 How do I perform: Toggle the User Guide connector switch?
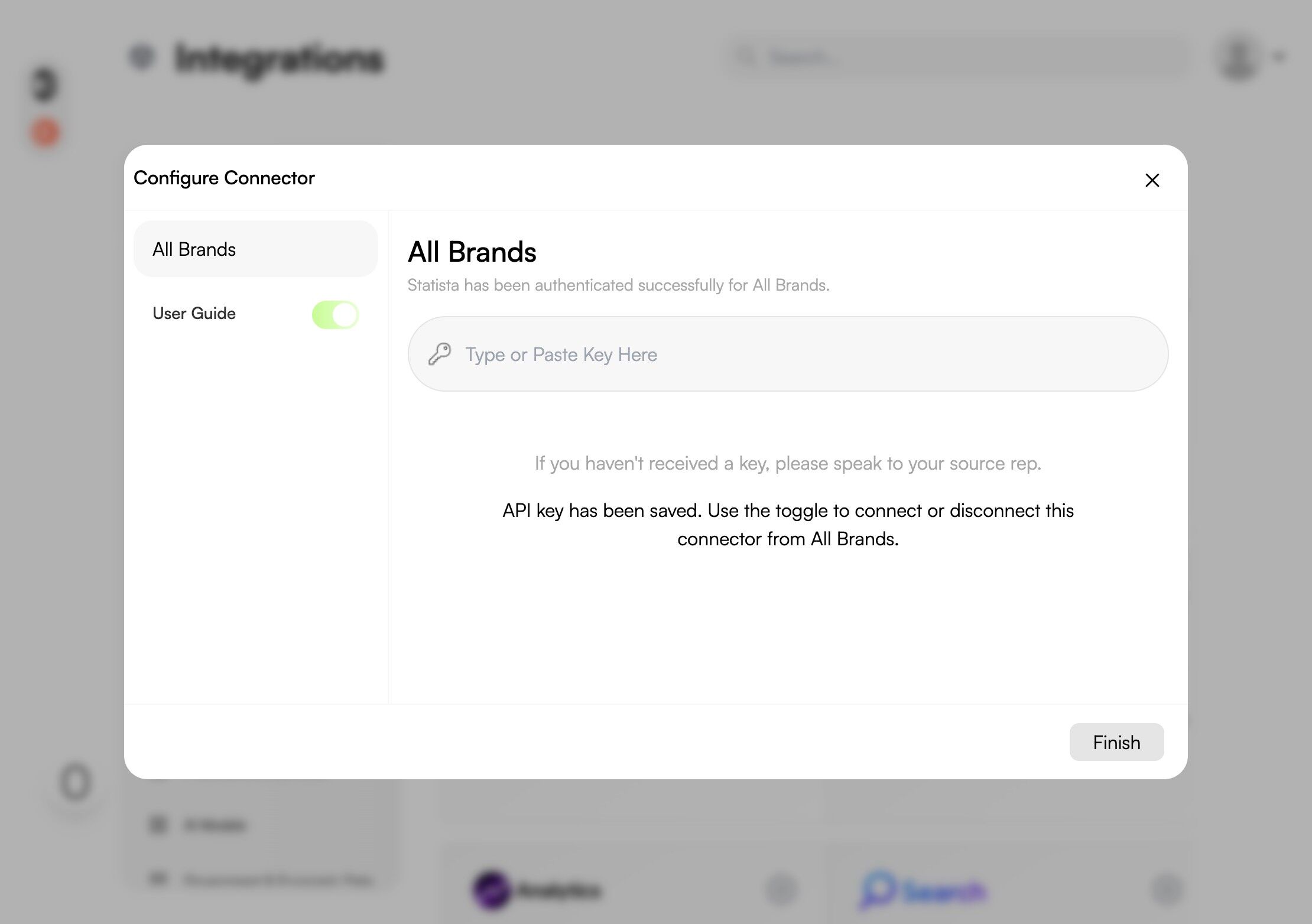pyautogui.click(x=335, y=314)
